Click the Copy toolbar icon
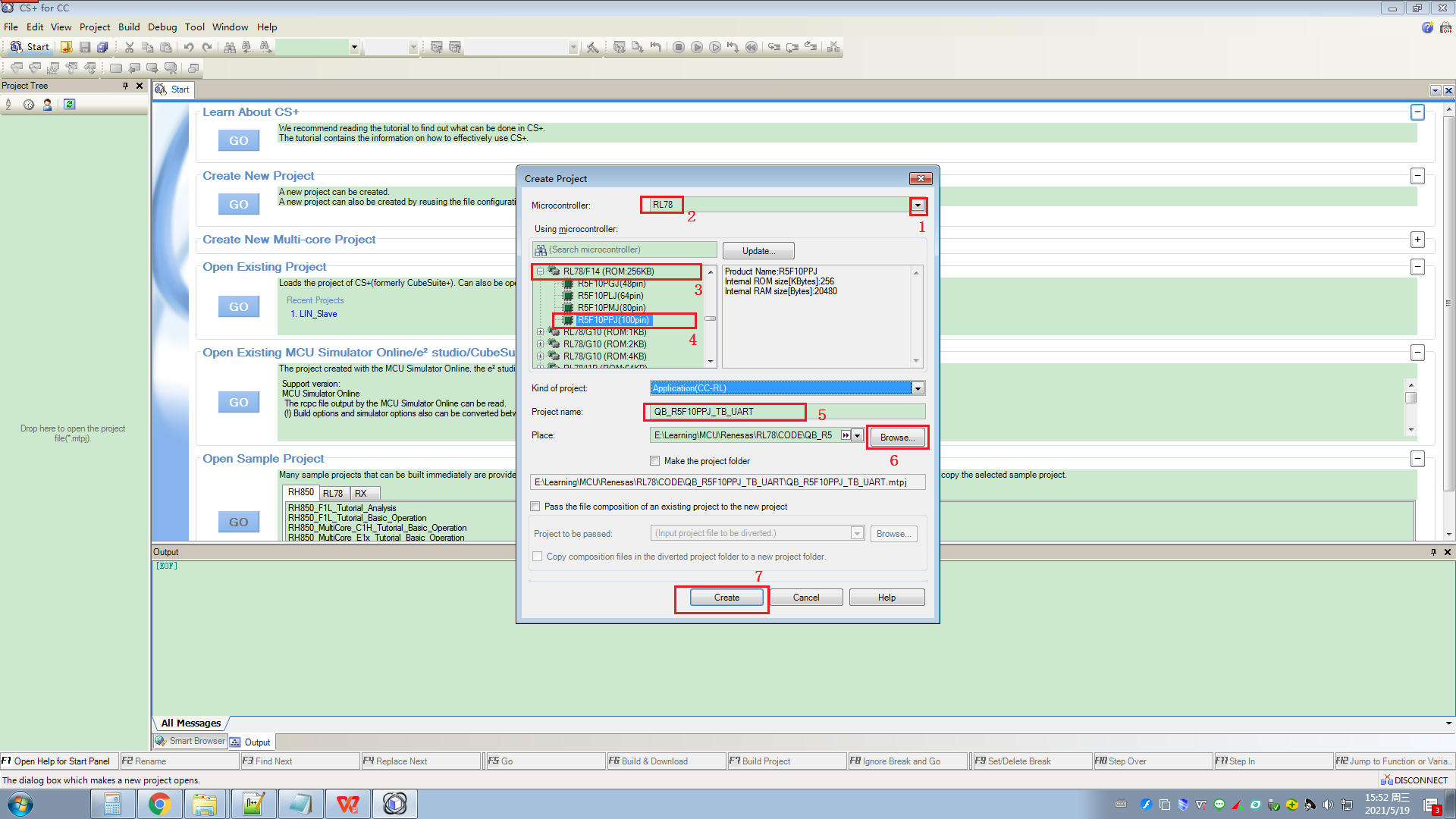This screenshot has height=819, width=1456. pos(148,47)
